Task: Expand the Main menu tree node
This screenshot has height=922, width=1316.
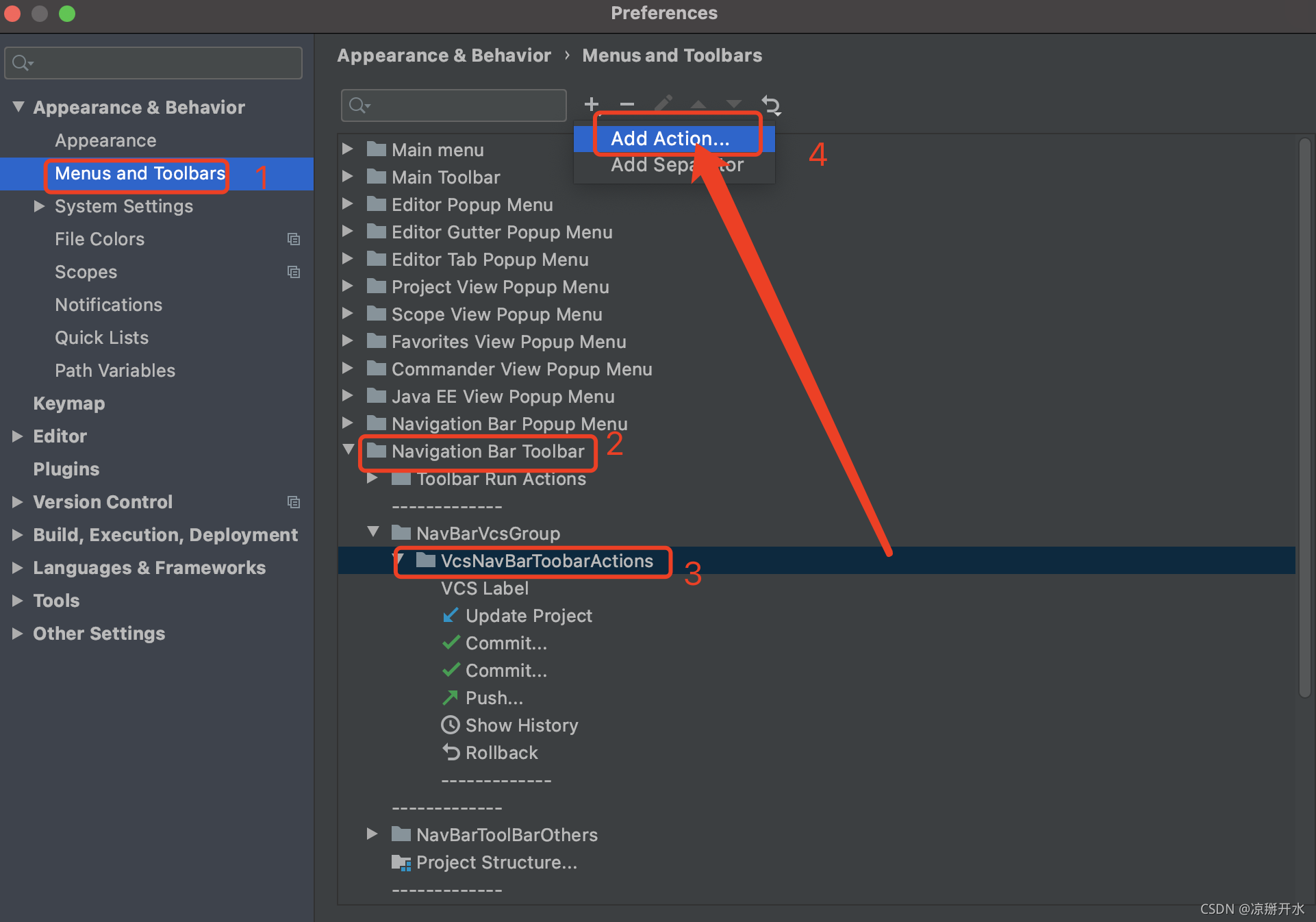Action: pyautogui.click(x=349, y=149)
